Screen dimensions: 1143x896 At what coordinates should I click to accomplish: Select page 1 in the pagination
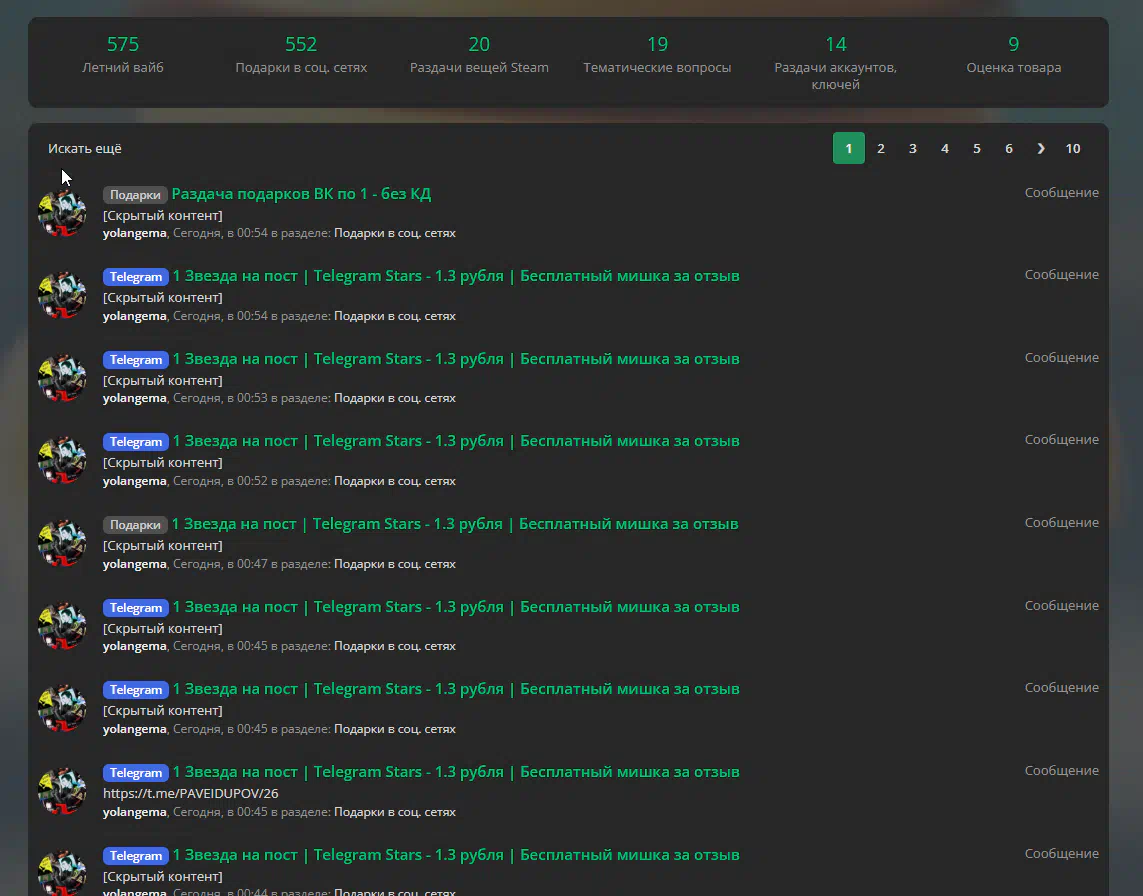pyautogui.click(x=849, y=148)
